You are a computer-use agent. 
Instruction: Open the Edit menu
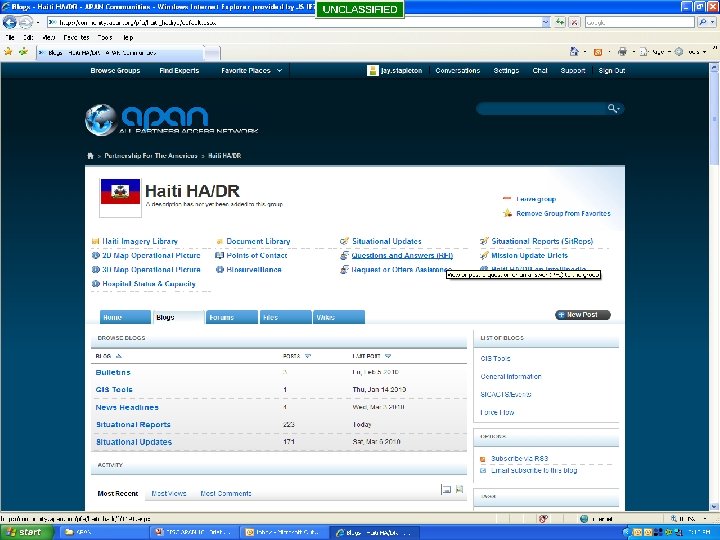28,37
